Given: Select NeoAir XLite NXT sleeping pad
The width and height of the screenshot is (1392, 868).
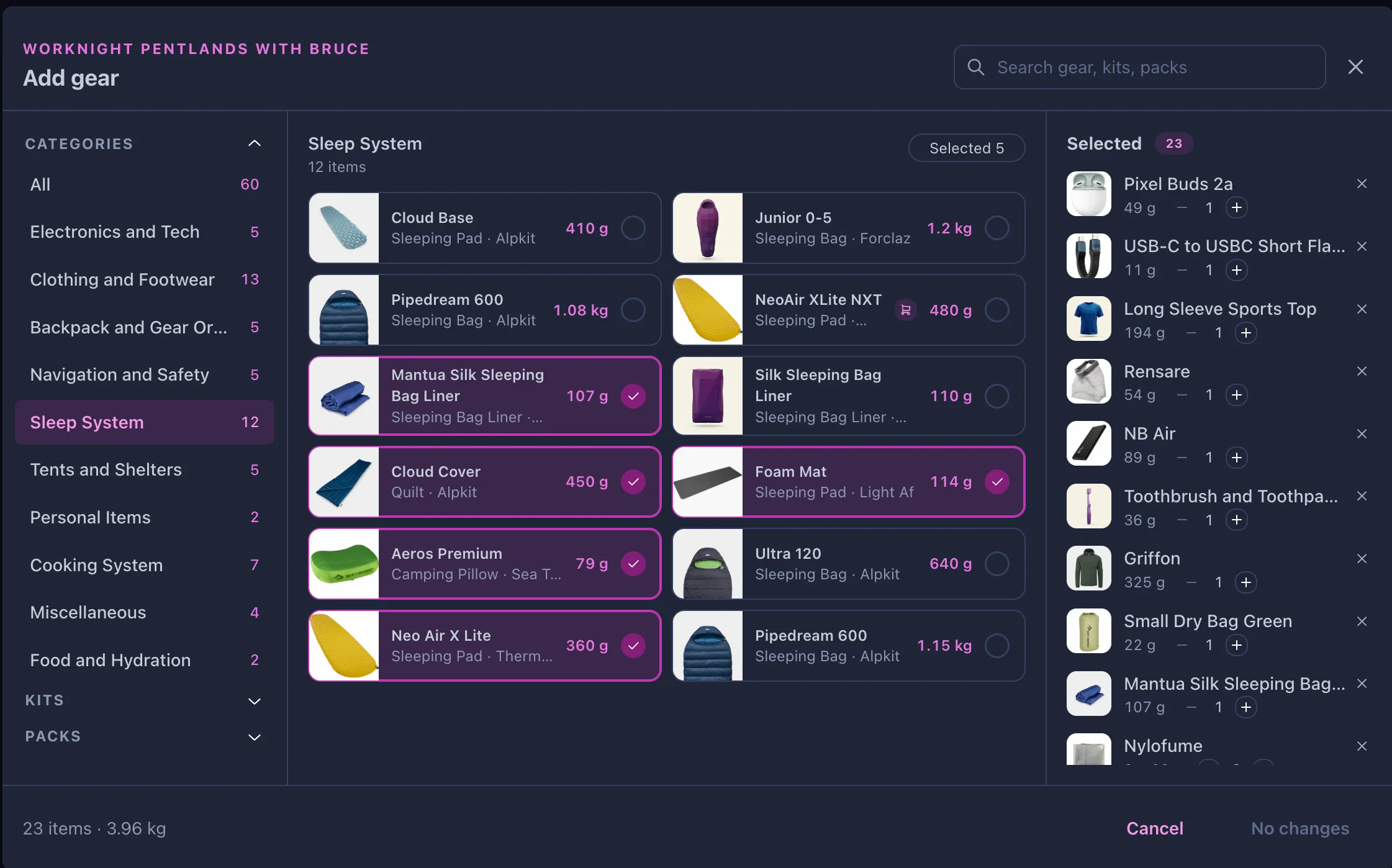Looking at the screenshot, I should click(x=997, y=310).
